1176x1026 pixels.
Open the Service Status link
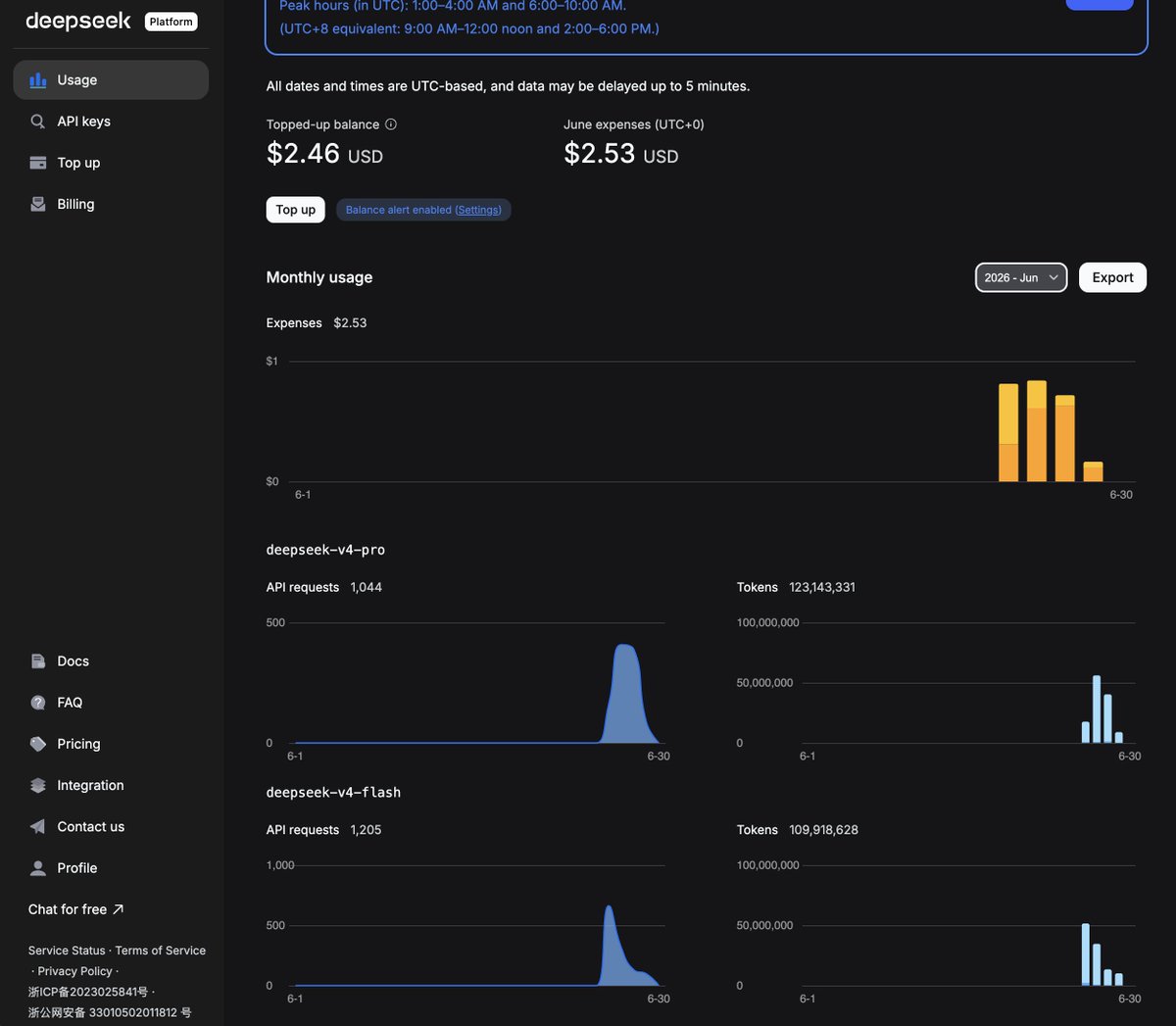[67, 951]
